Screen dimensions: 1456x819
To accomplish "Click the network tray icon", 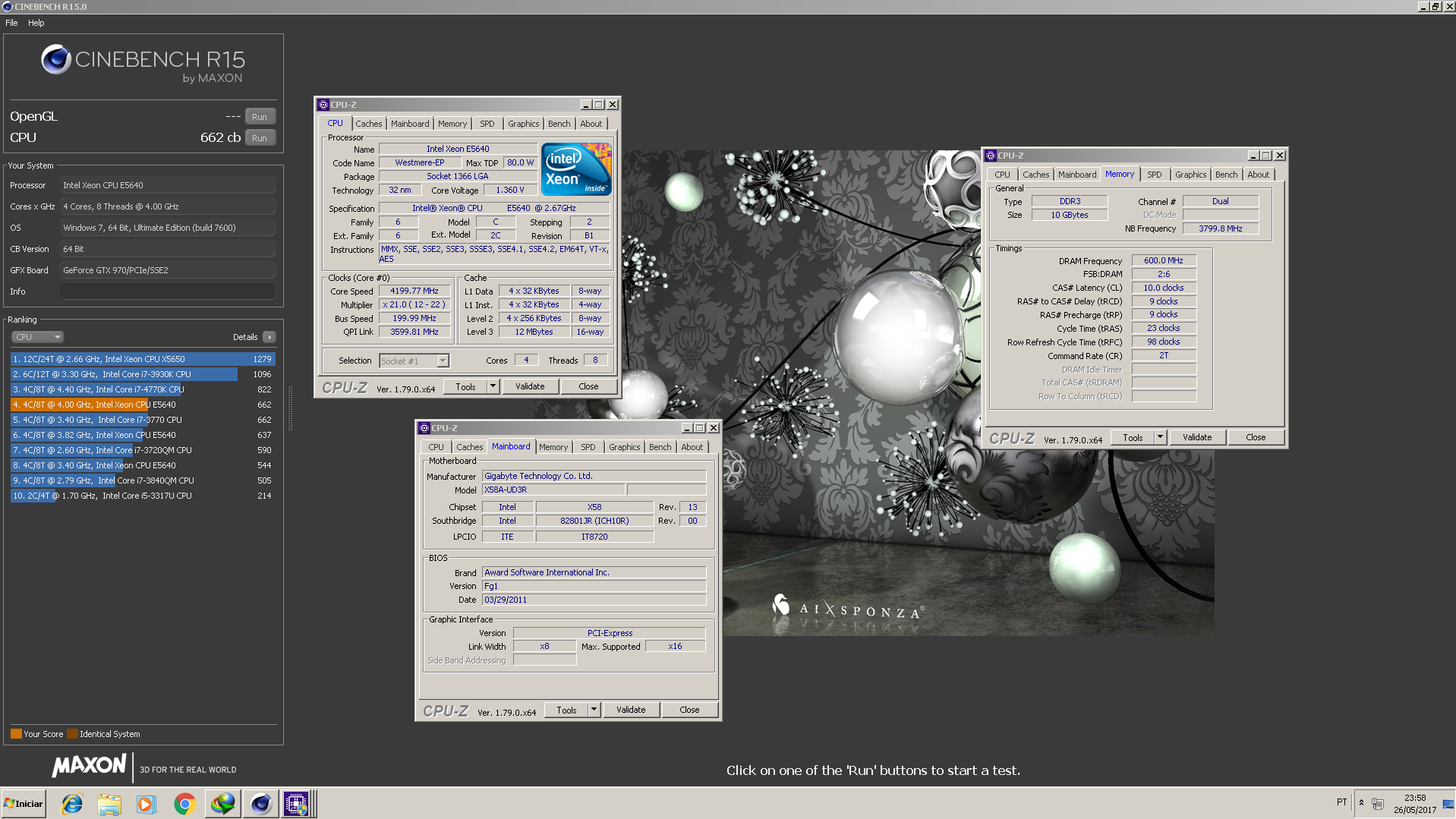I will click(1378, 803).
